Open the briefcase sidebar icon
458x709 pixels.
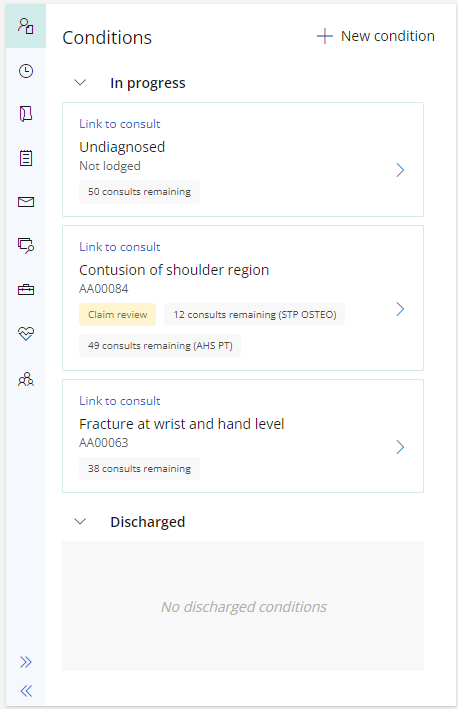click(x=26, y=289)
